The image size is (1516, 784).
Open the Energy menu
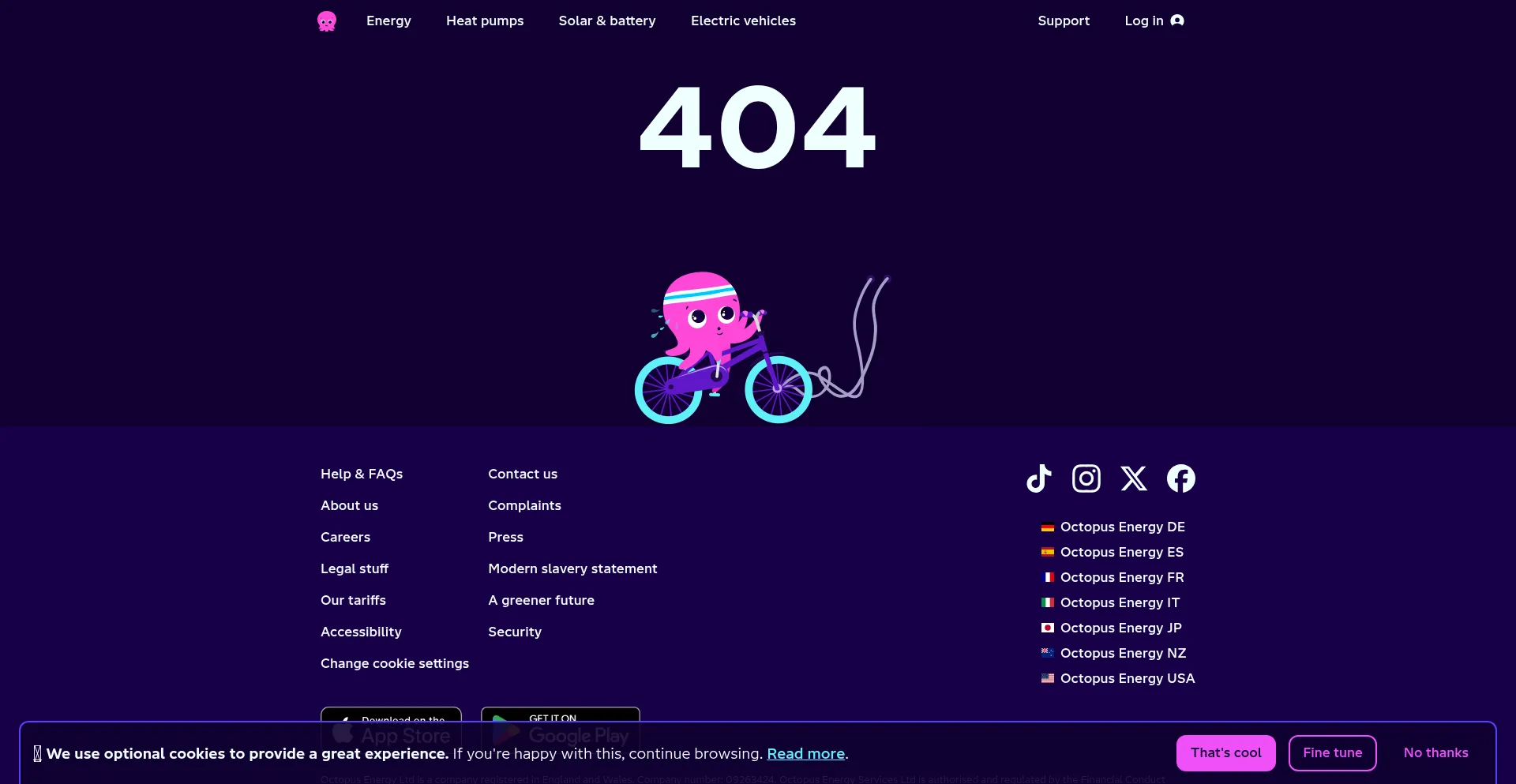388,21
